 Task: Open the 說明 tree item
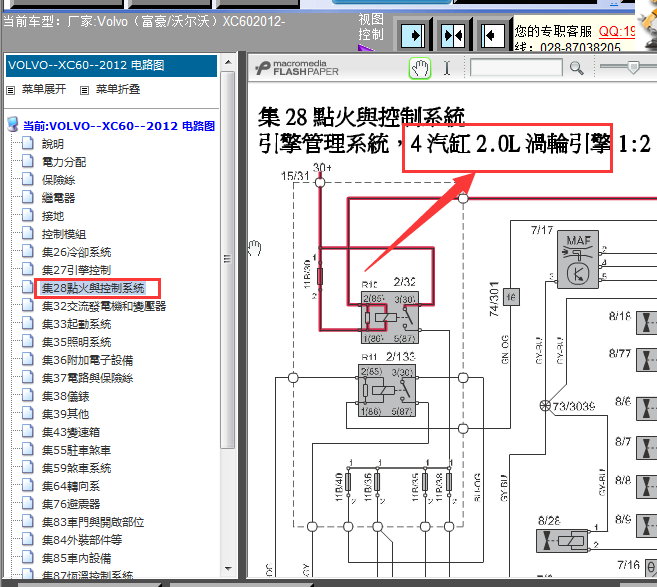[x=53, y=144]
